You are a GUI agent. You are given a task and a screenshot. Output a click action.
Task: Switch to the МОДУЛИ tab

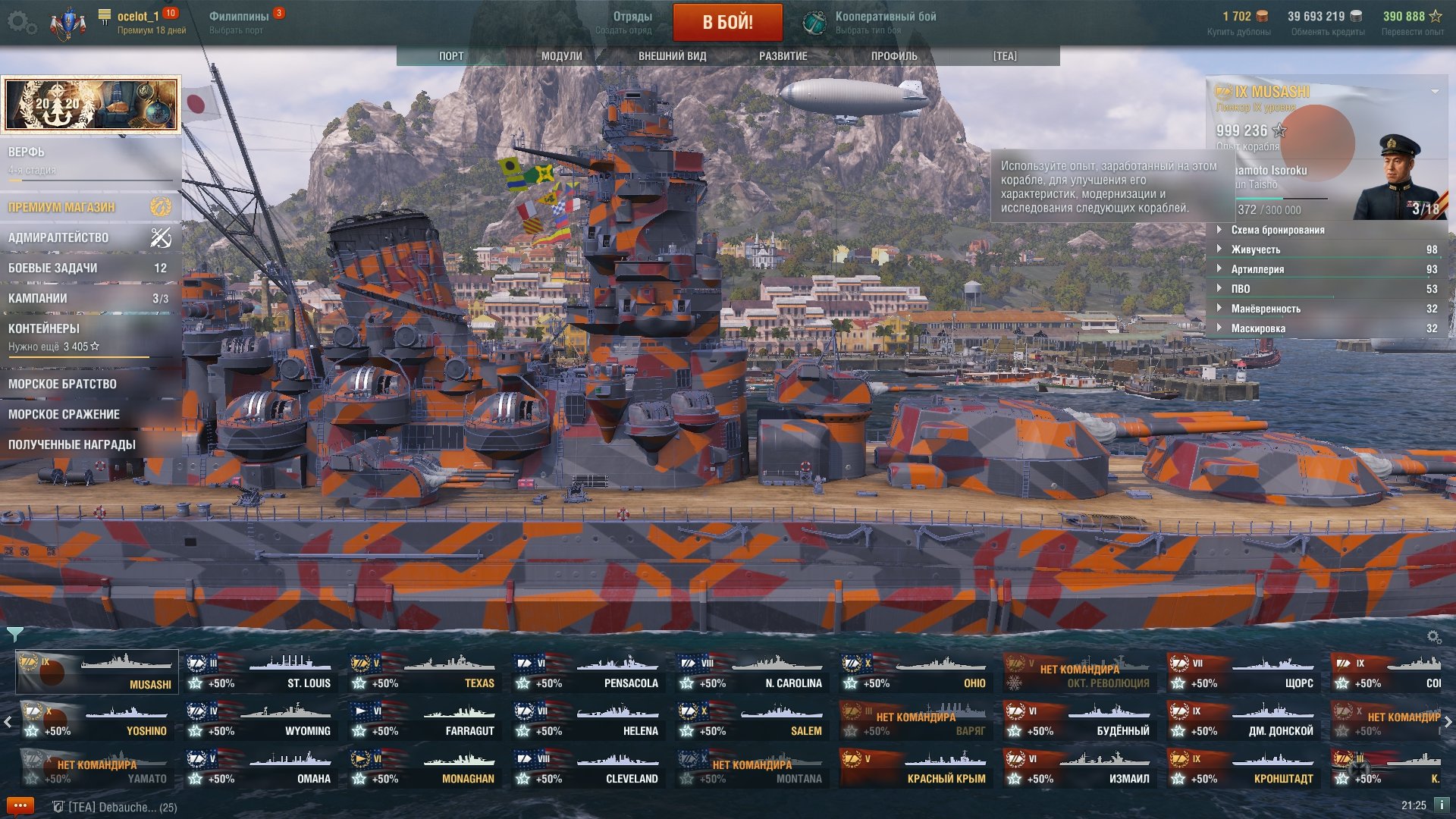point(562,56)
